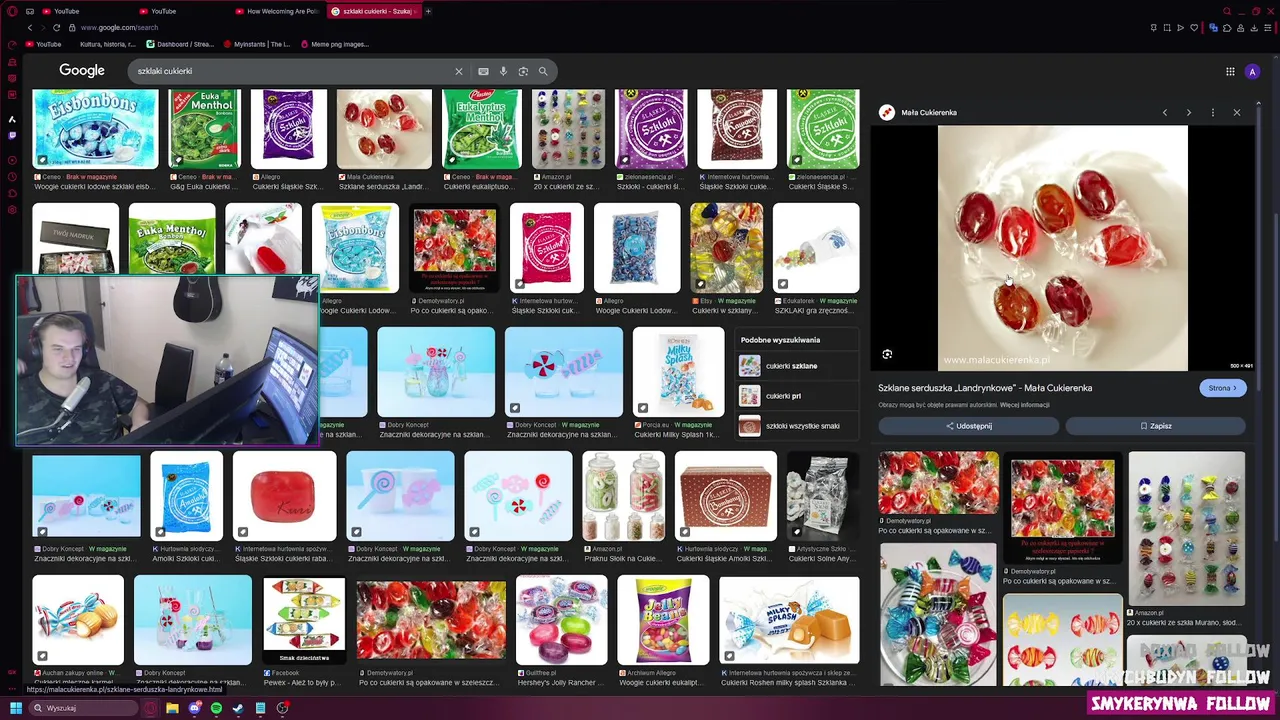Click the 'Strona' visit button
This screenshot has width=1280, height=720.
tap(1222, 388)
